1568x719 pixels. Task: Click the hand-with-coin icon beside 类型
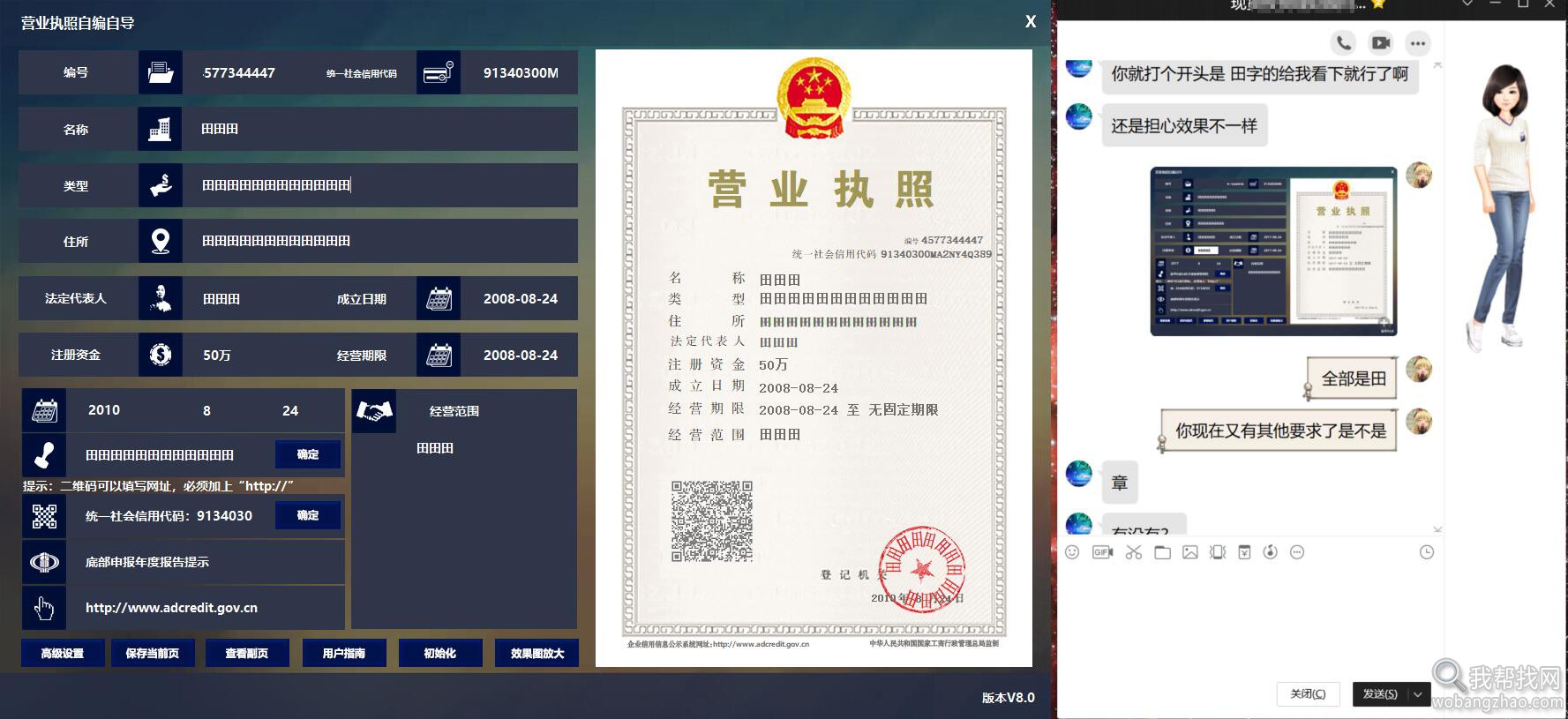point(161,185)
